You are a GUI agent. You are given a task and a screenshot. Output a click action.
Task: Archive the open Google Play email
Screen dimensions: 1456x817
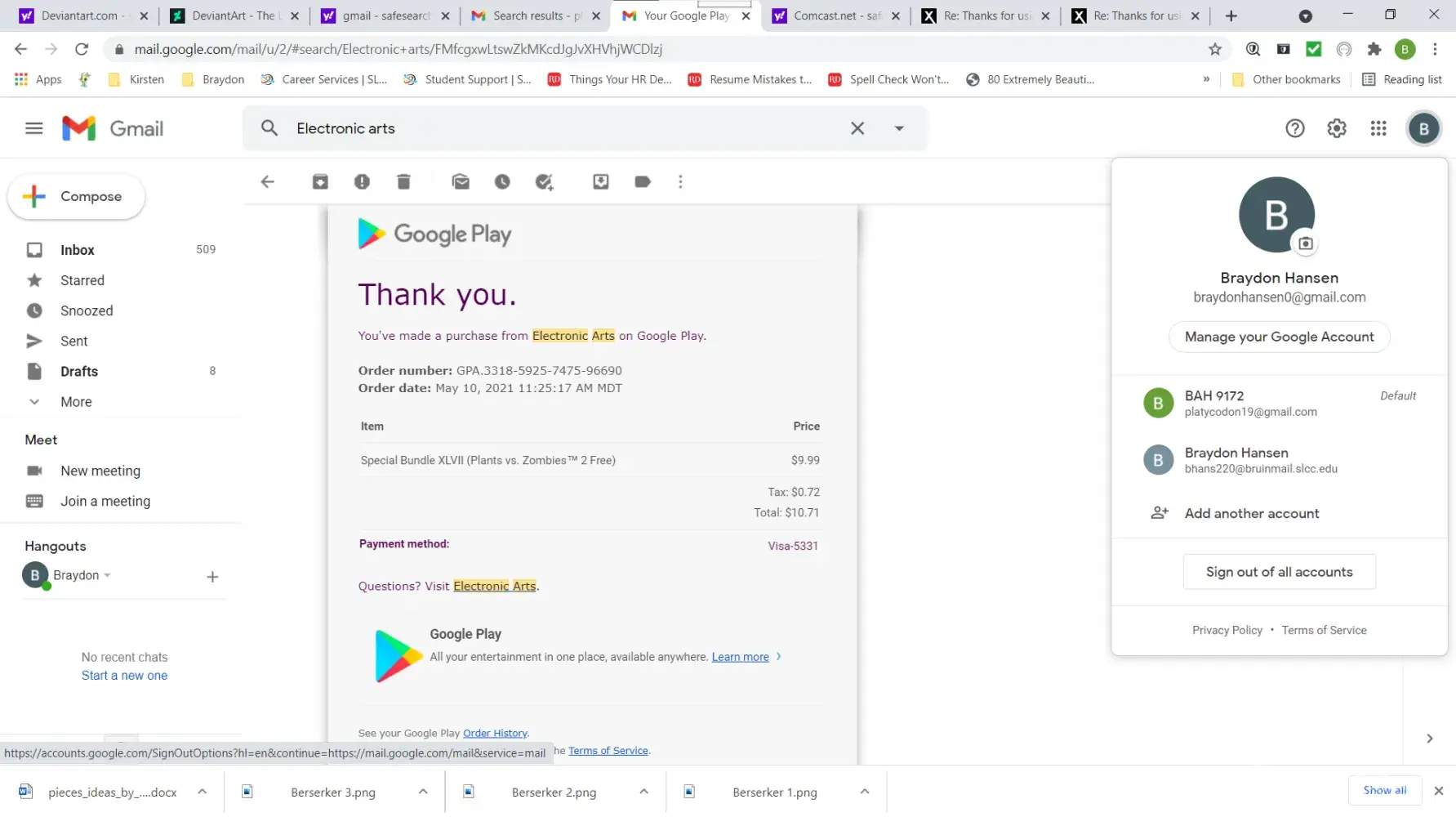[320, 182]
